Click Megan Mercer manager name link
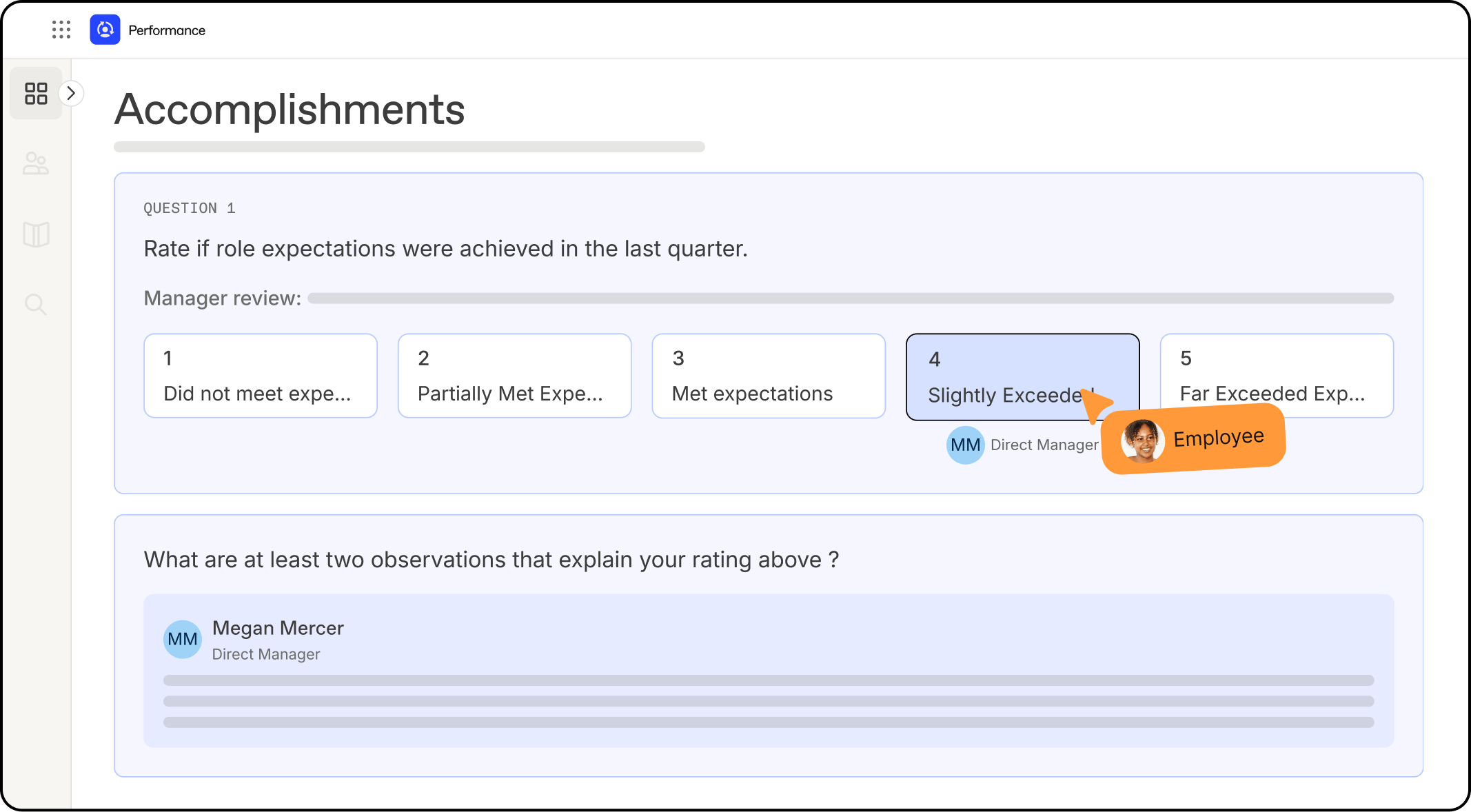Viewport: 1471px width, 812px height. coord(278,627)
